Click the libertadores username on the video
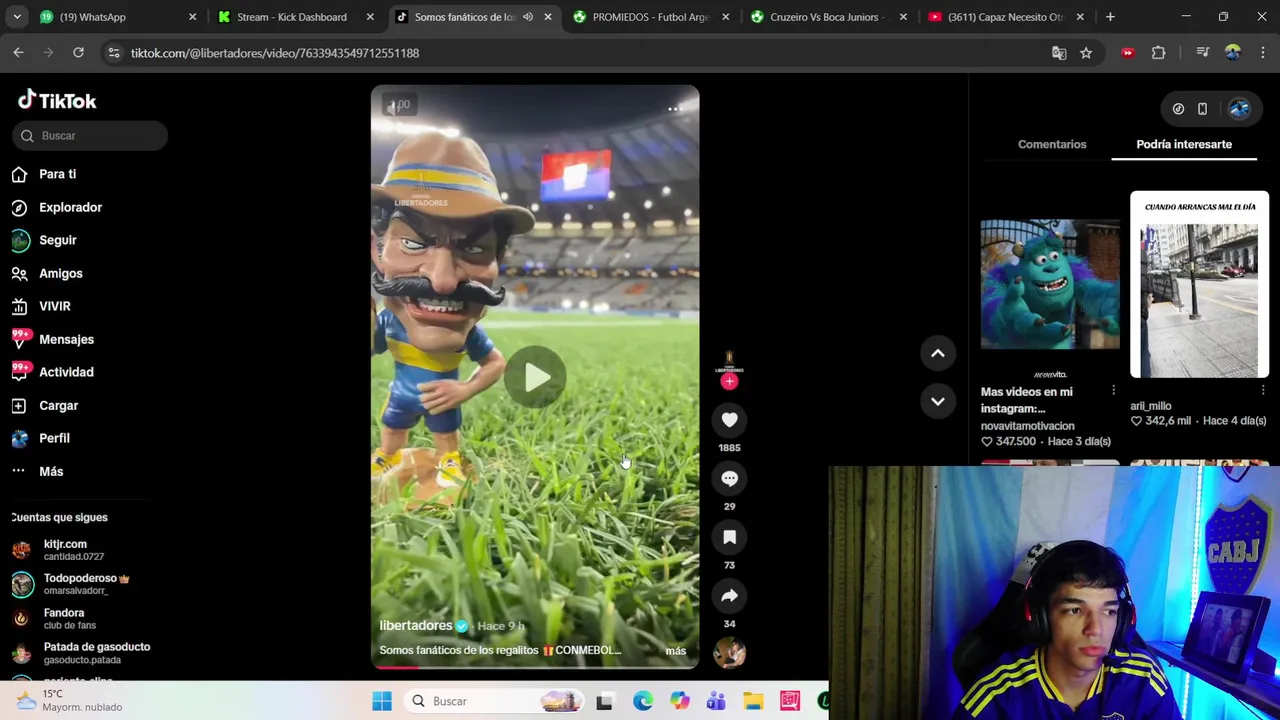1280x720 pixels. (416, 626)
